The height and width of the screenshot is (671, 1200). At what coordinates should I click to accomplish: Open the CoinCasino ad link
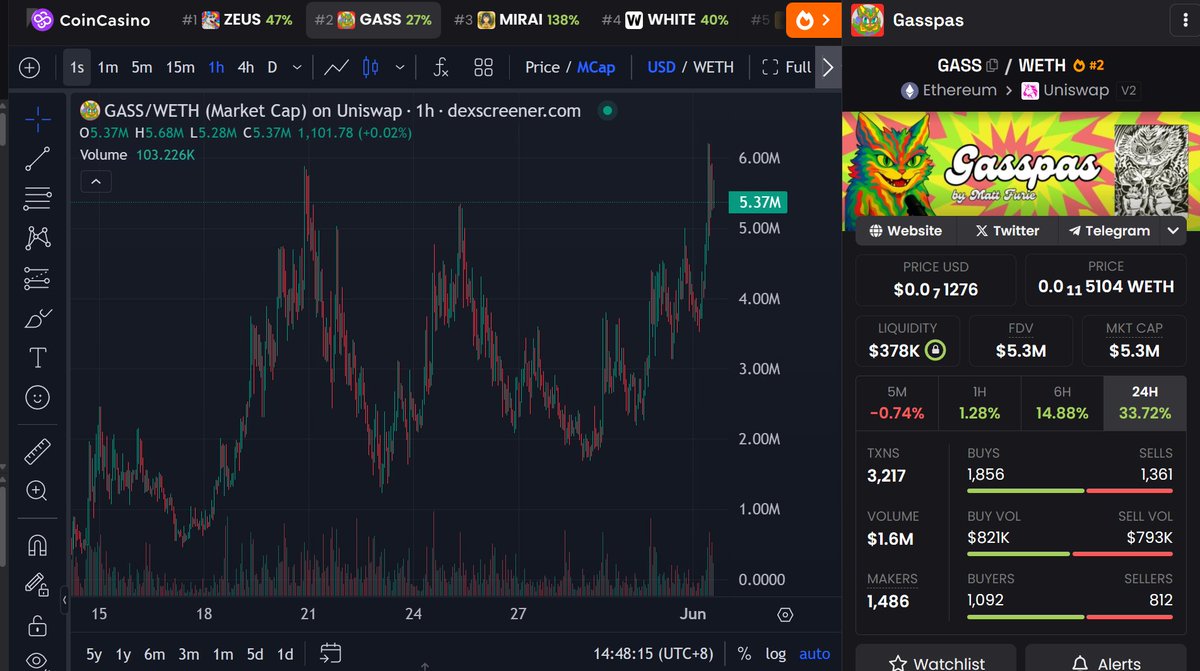point(89,19)
